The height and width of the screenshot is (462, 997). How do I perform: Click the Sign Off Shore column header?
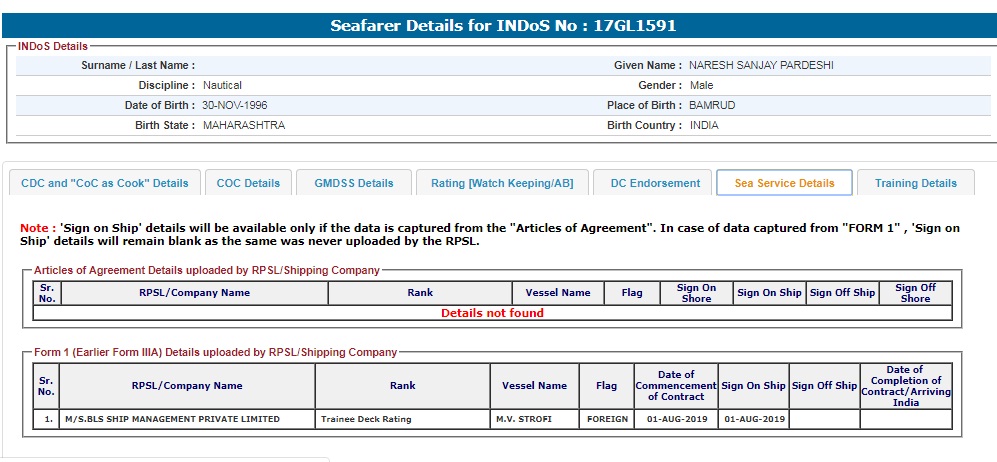(x=916, y=293)
